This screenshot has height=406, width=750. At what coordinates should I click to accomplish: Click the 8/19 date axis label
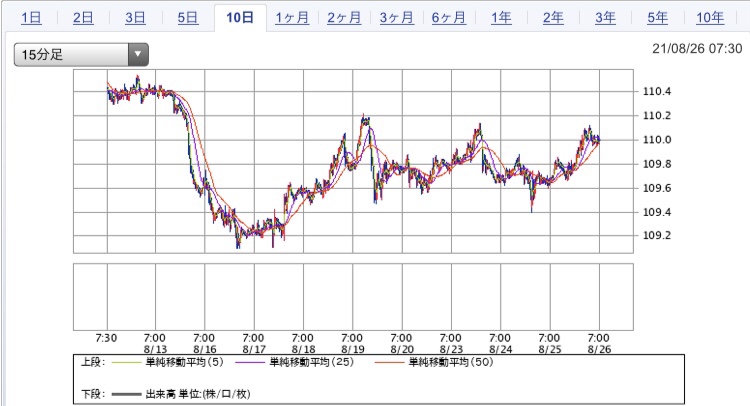pos(352,349)
